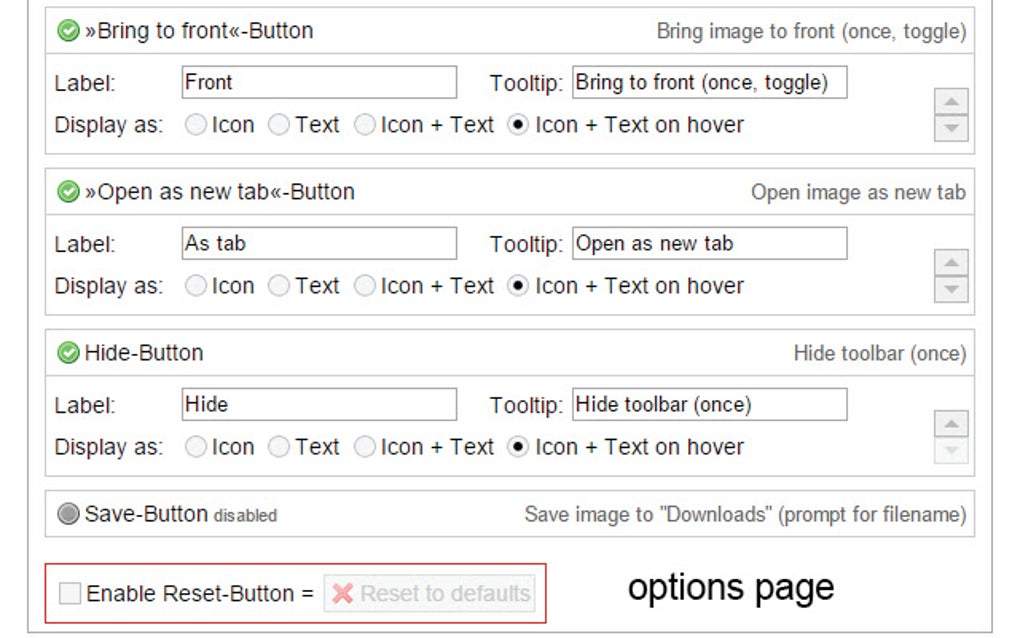Viewport: 1020px width, 638px height.
Task: Enable the Reset-Button checkbox
Action: point(68,593)
